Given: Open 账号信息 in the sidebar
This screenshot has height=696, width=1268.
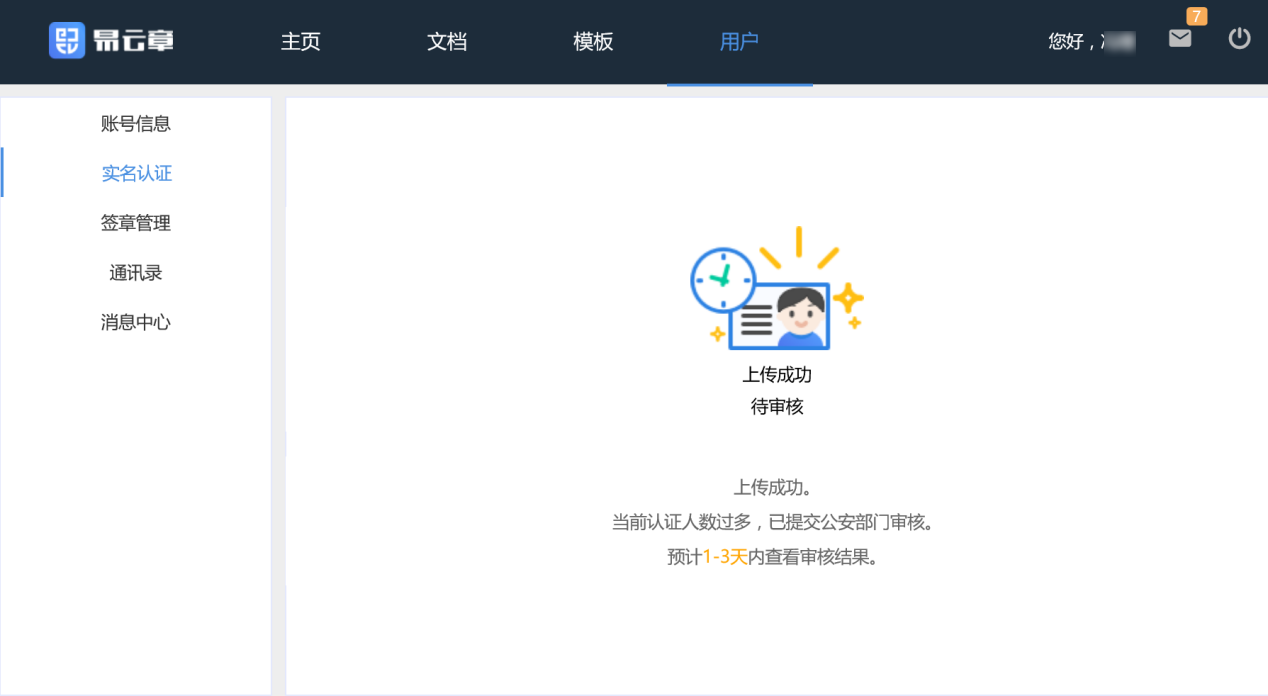Looking at the screenshot, I should click(x=136, y=124).
